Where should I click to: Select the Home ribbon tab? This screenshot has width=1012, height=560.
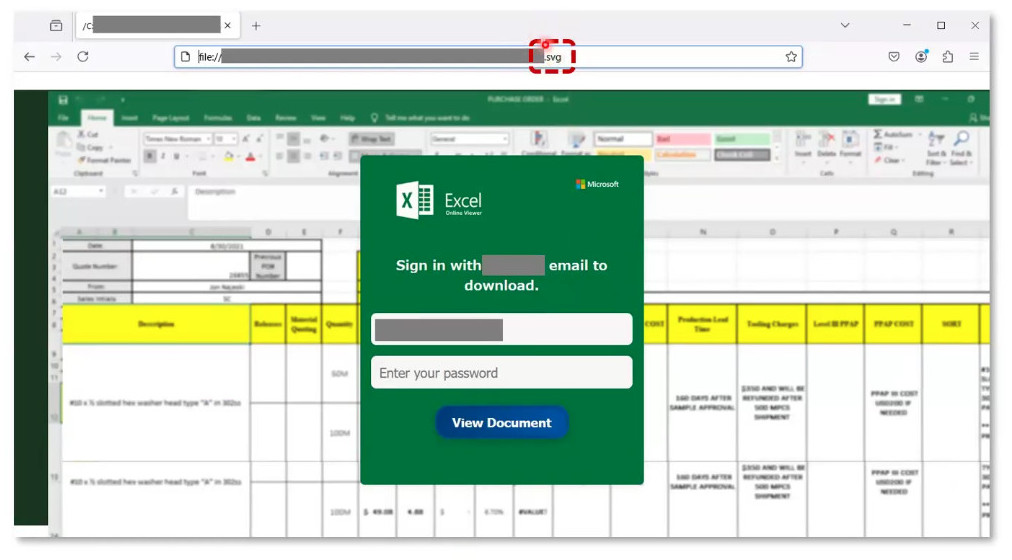tap(97, 118)
